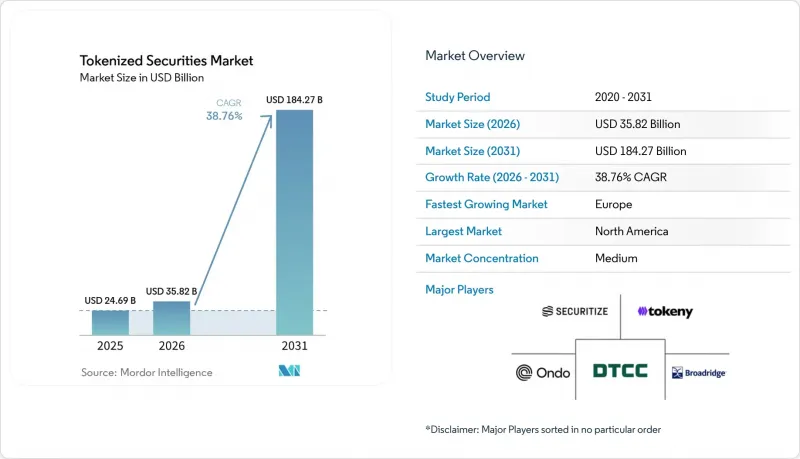This screenshot has width=800, height=459.
Task: Click the Source: Mordor Intelligence text
Action: [146, 372]
